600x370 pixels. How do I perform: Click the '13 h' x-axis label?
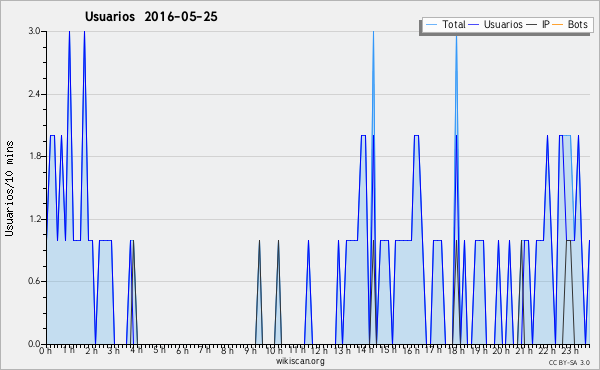[342, 351]
